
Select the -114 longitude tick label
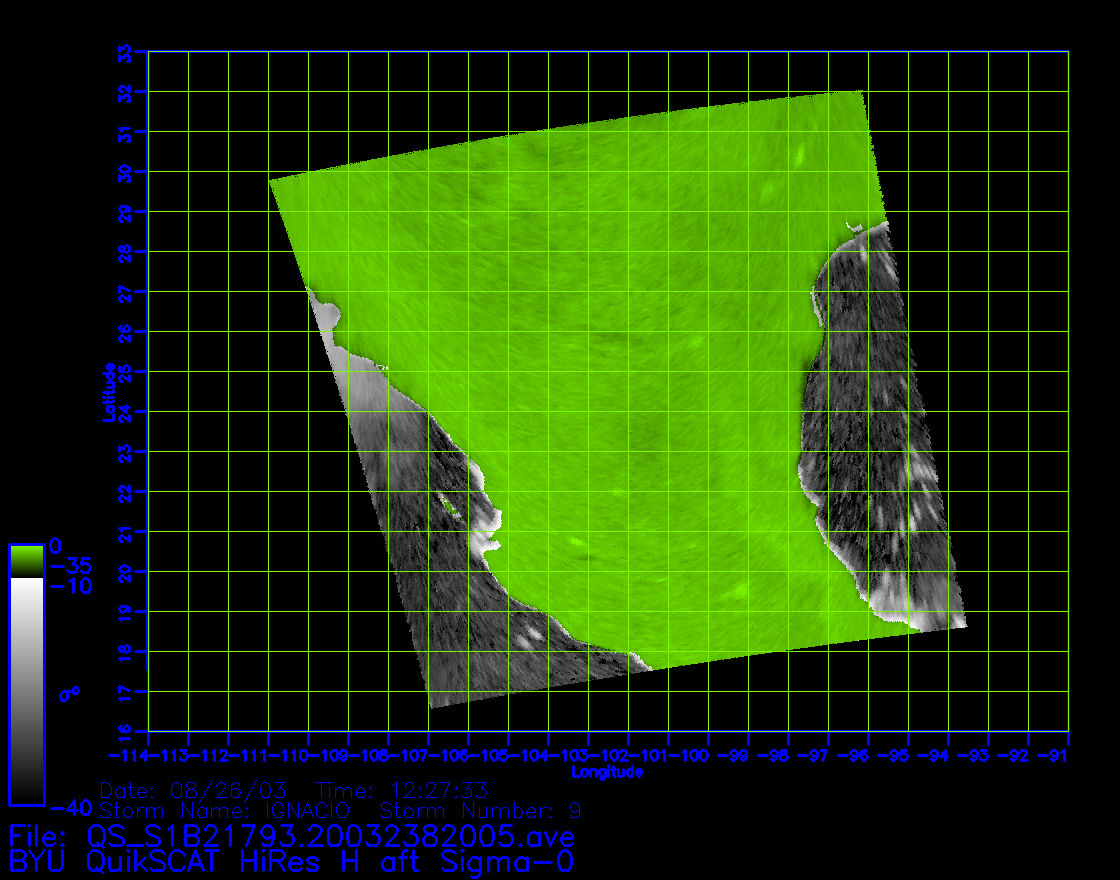[128, 751]
